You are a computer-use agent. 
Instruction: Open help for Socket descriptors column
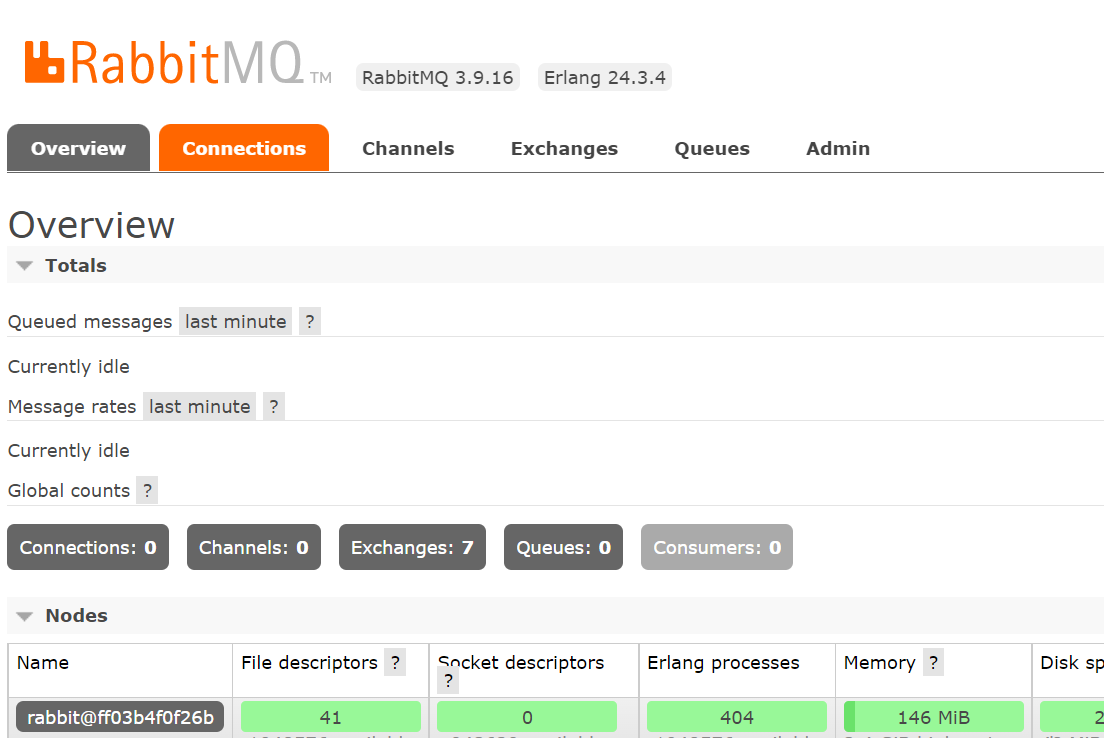tap(448, 681)
